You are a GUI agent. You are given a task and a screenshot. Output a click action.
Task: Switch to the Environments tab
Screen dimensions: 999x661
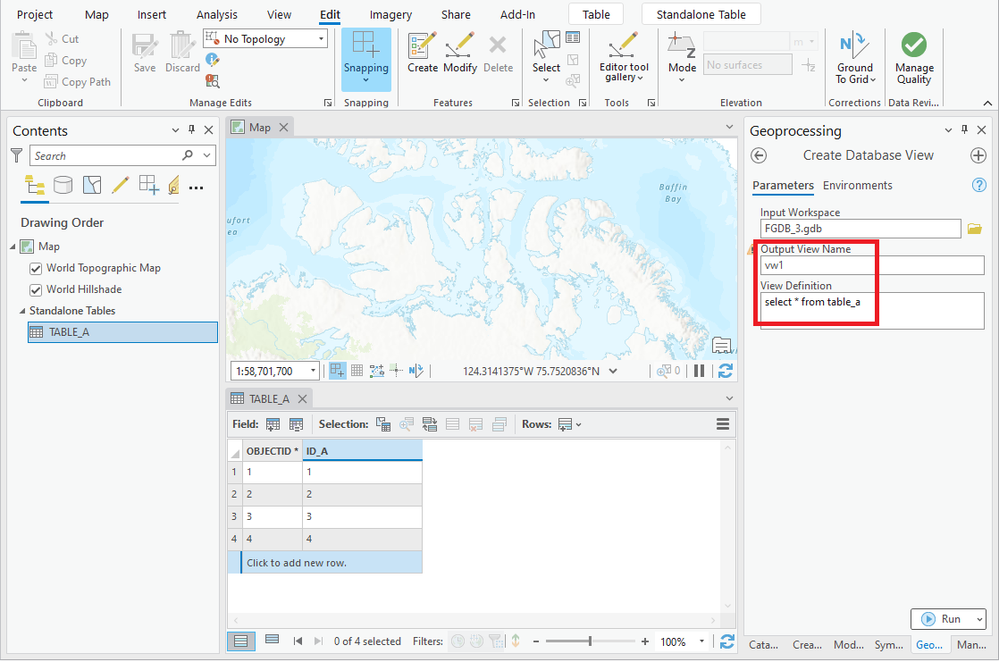(857, 185)
